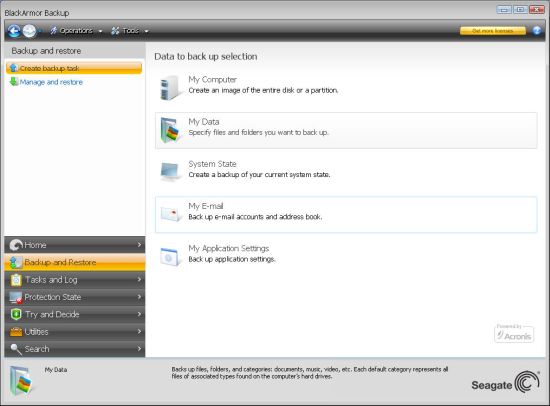
Task: Expand the Protection State chevron
Action: coord(139,297)
